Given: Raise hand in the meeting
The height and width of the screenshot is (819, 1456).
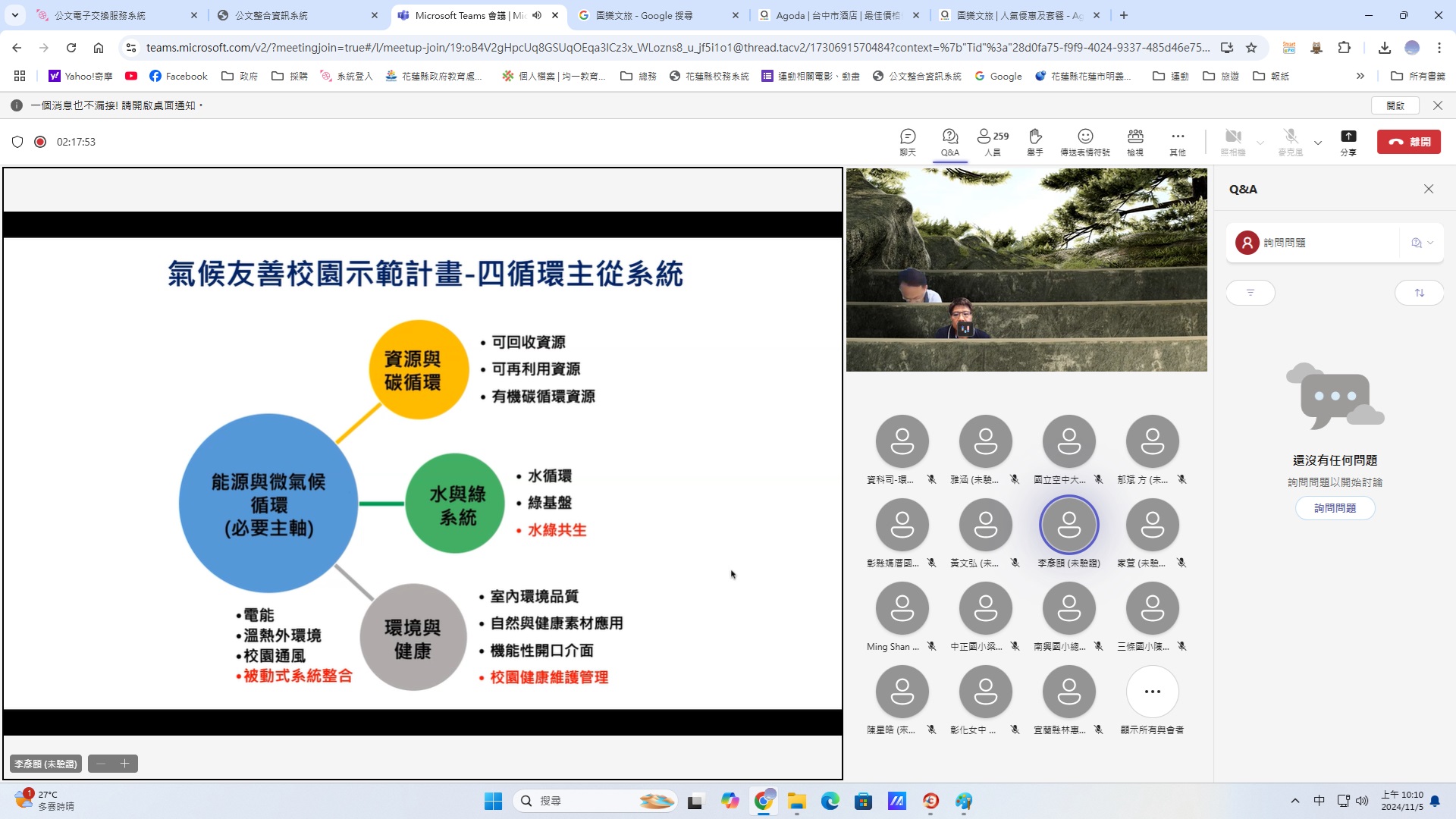Looking at the screenshot, I should 1035,142.
